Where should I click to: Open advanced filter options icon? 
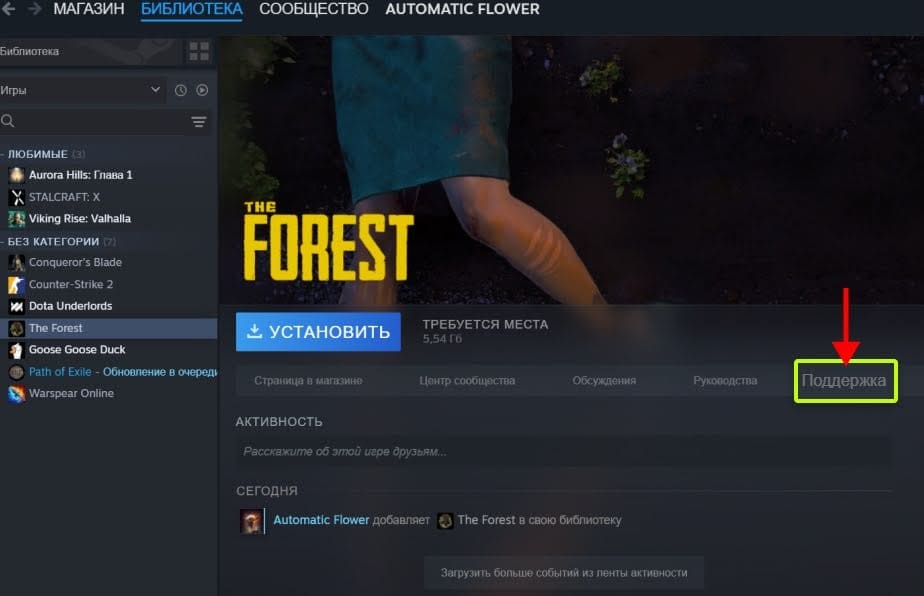point(199,122)
